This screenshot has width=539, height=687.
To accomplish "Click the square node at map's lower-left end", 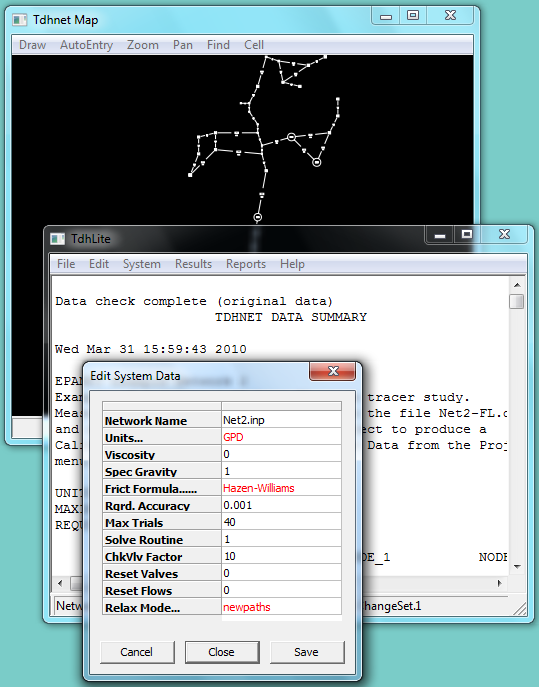I will coord(190,175).
